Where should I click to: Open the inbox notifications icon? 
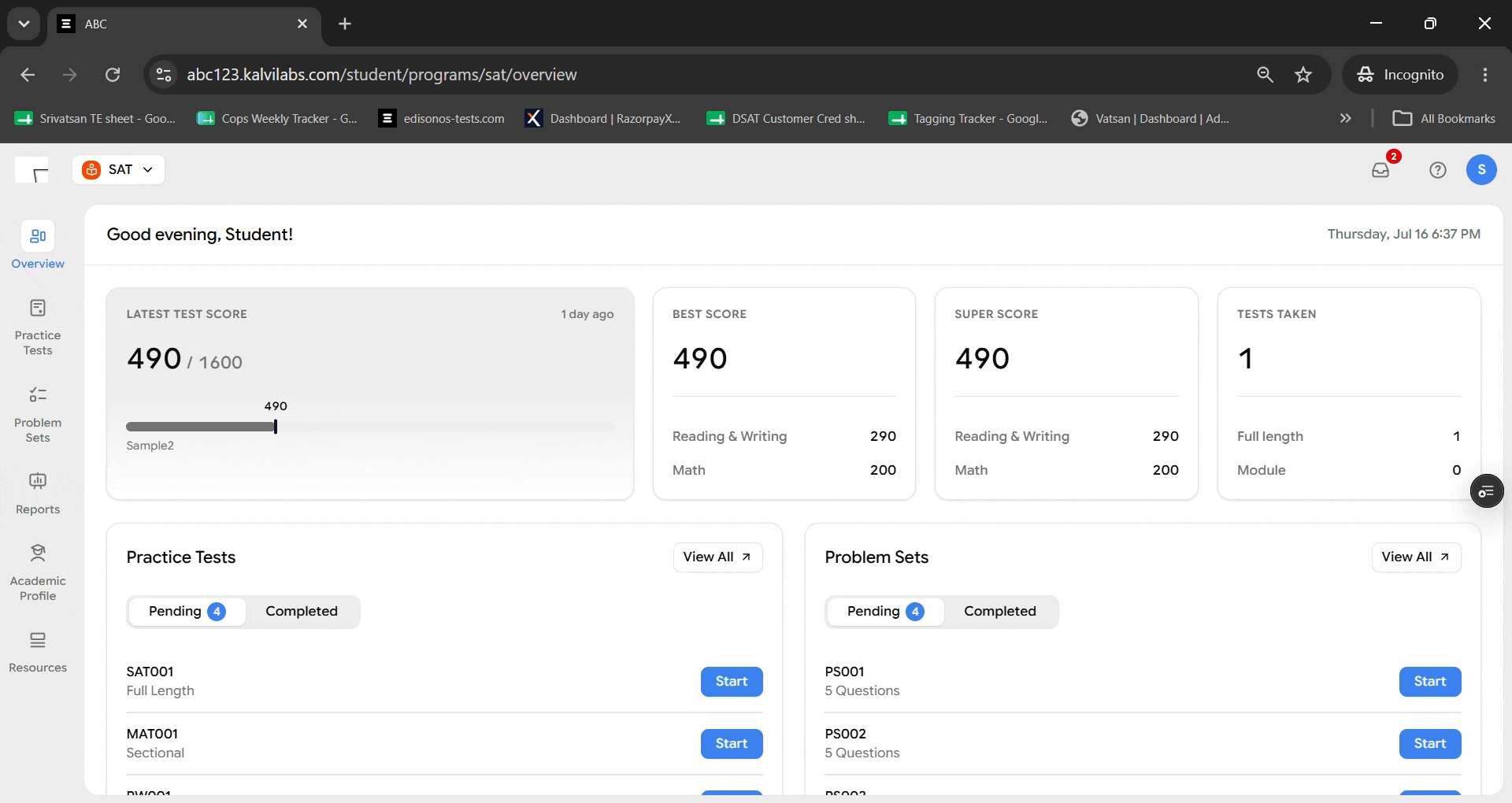click(1380, 169)
